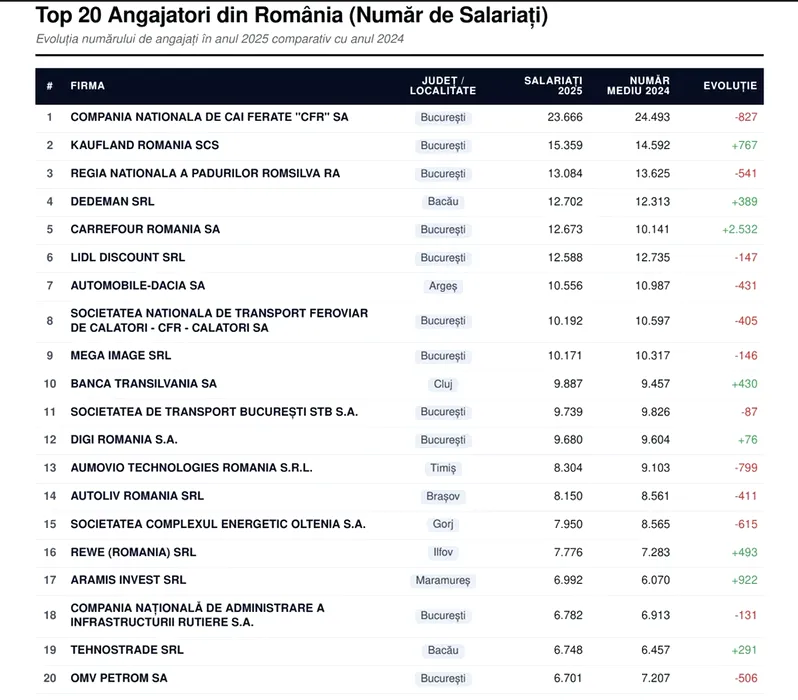The image size is (798, 700).
Task: Click the Gorj county badge
Action: click(443, 524)
